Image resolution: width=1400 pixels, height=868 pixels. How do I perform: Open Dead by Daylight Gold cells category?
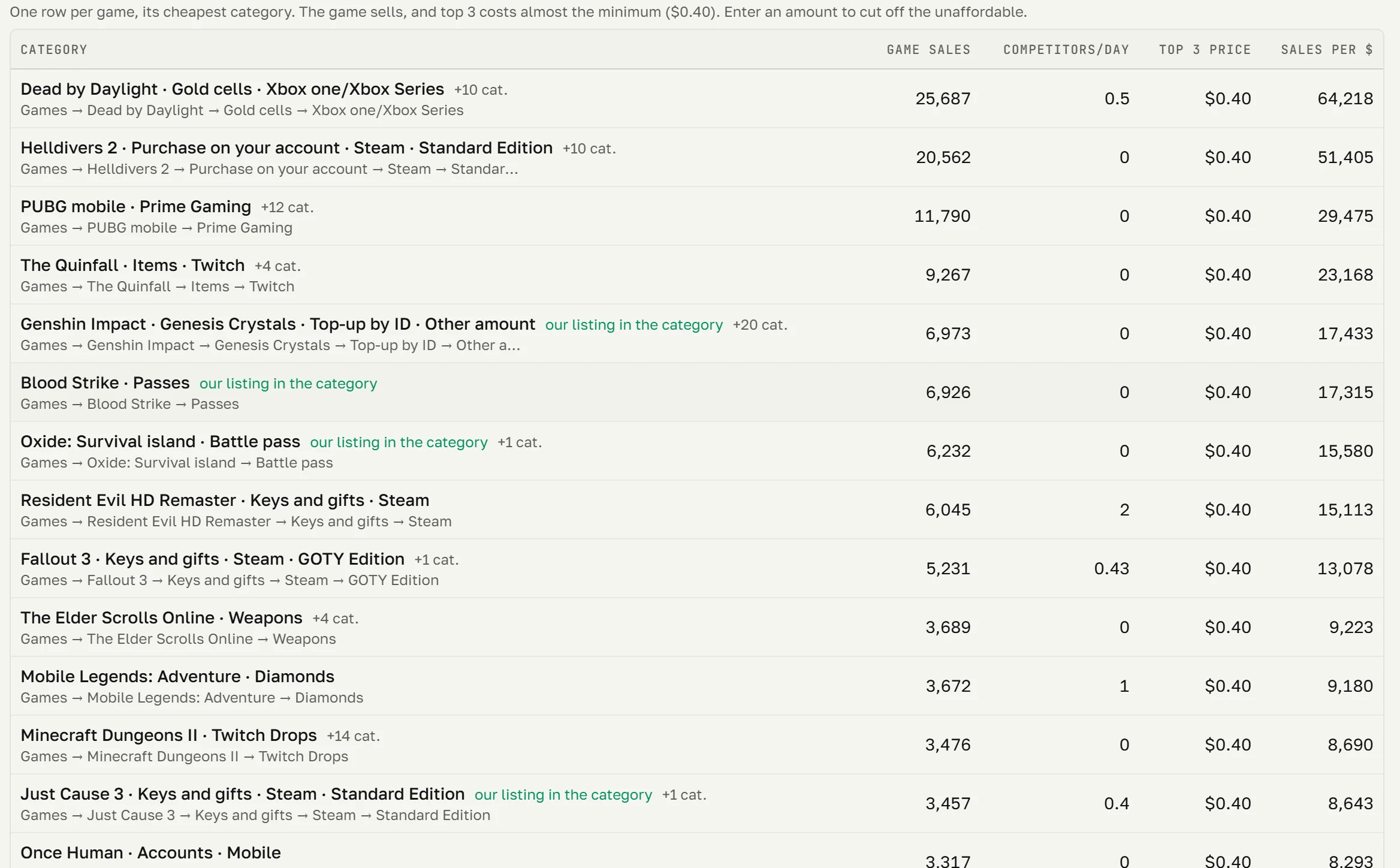point(232,89)
